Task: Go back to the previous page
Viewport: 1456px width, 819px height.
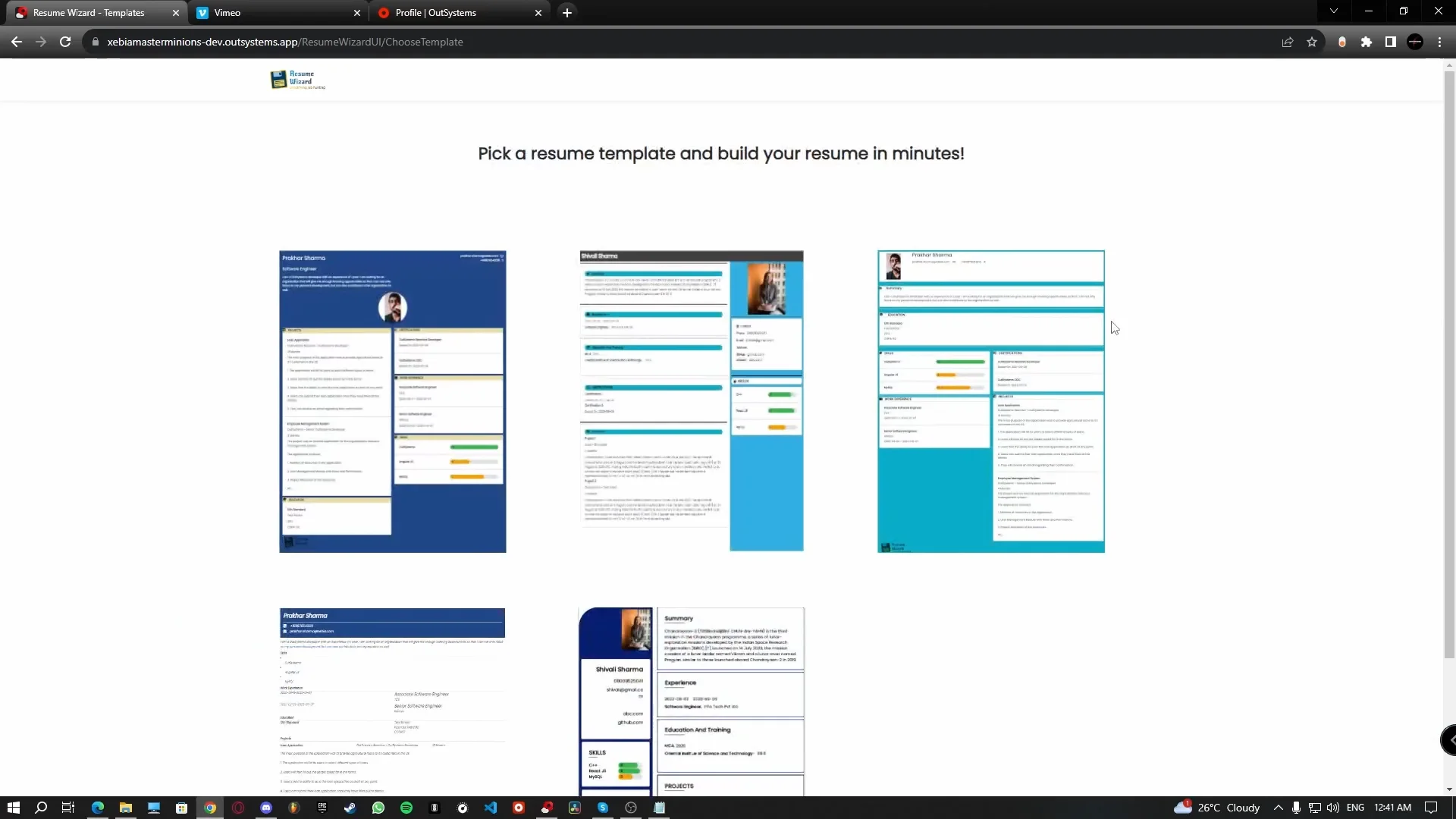Action: tap(17, 42)
